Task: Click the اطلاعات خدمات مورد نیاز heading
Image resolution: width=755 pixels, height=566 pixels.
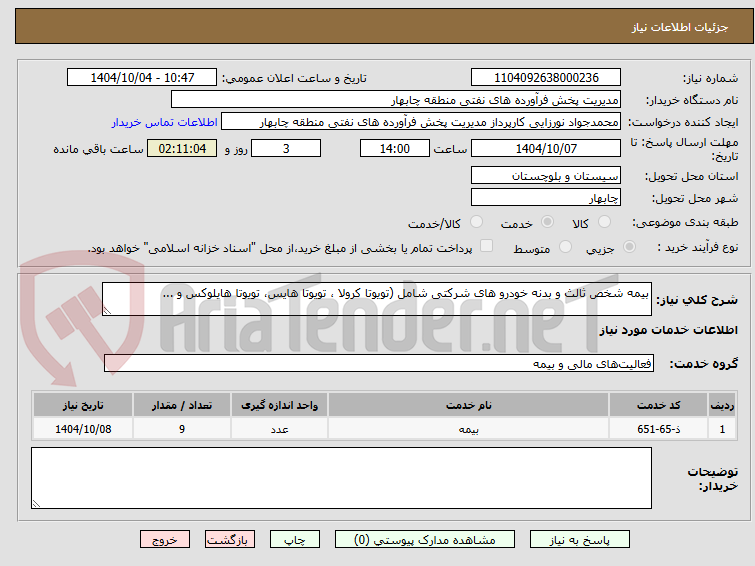Action: pos(668,330)
